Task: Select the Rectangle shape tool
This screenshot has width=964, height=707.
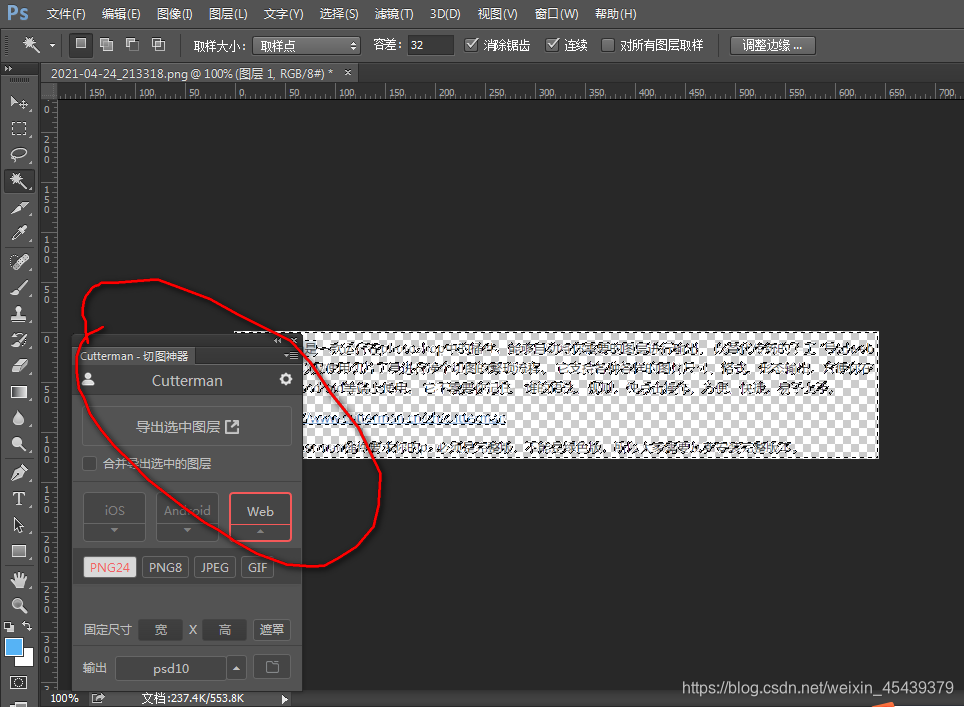Action: (19, 551)
